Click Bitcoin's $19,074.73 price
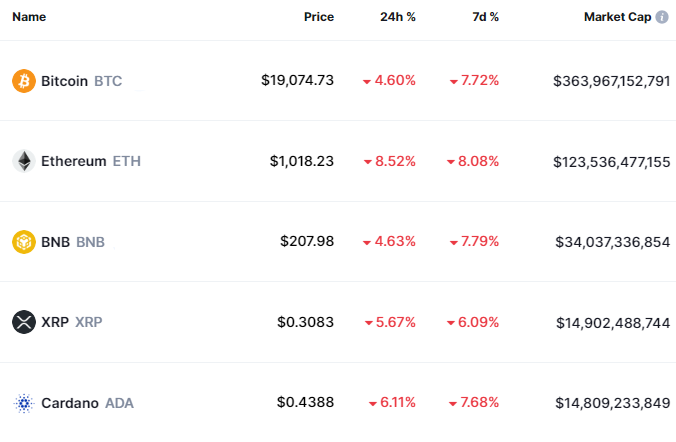Image resolution: width=676 pixels, height=442 pixels. (297, 81)
